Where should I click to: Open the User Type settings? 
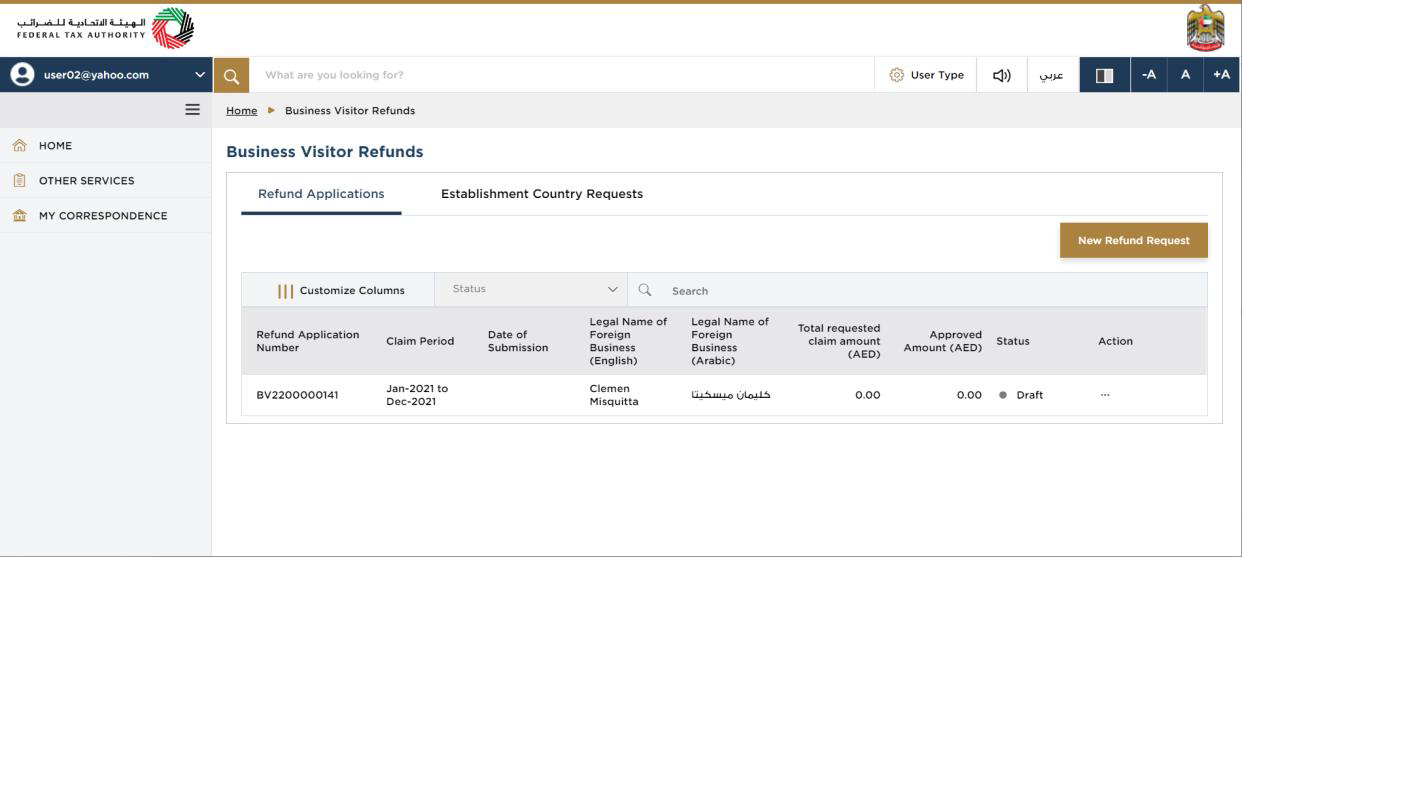tap(926, 75)
